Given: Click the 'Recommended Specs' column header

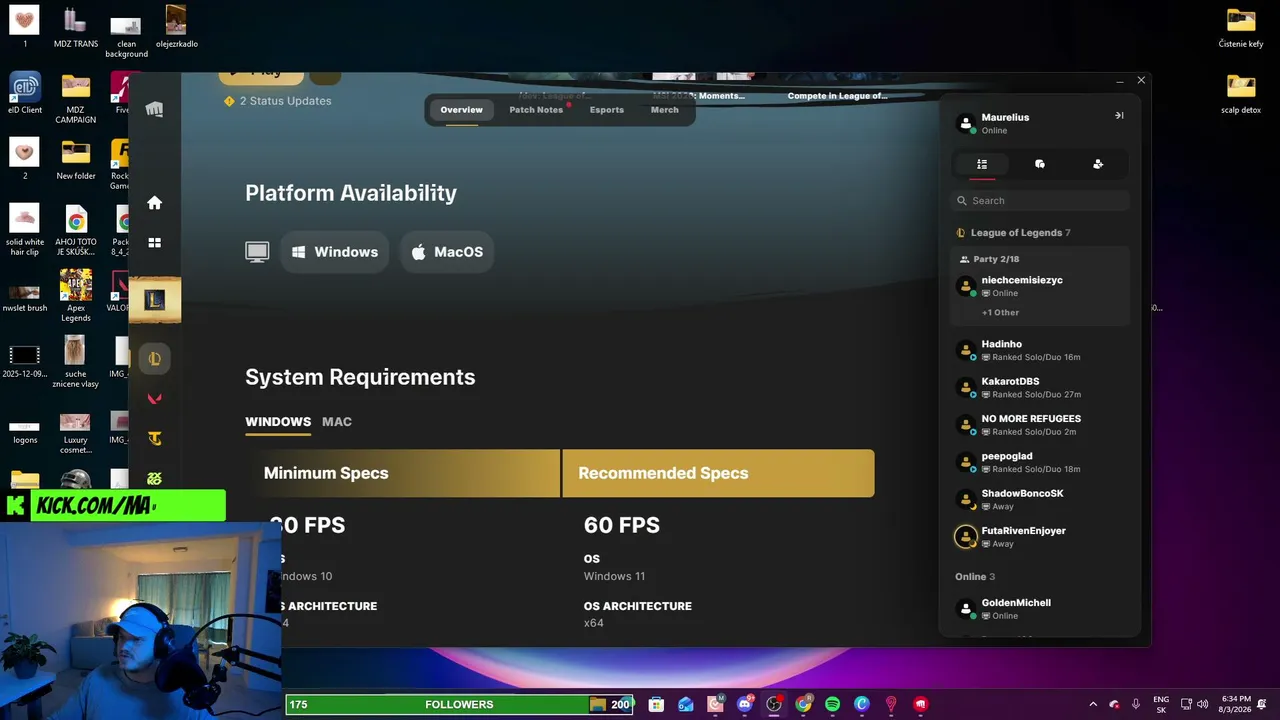Looking at the screenshot, I should [718, 473].
